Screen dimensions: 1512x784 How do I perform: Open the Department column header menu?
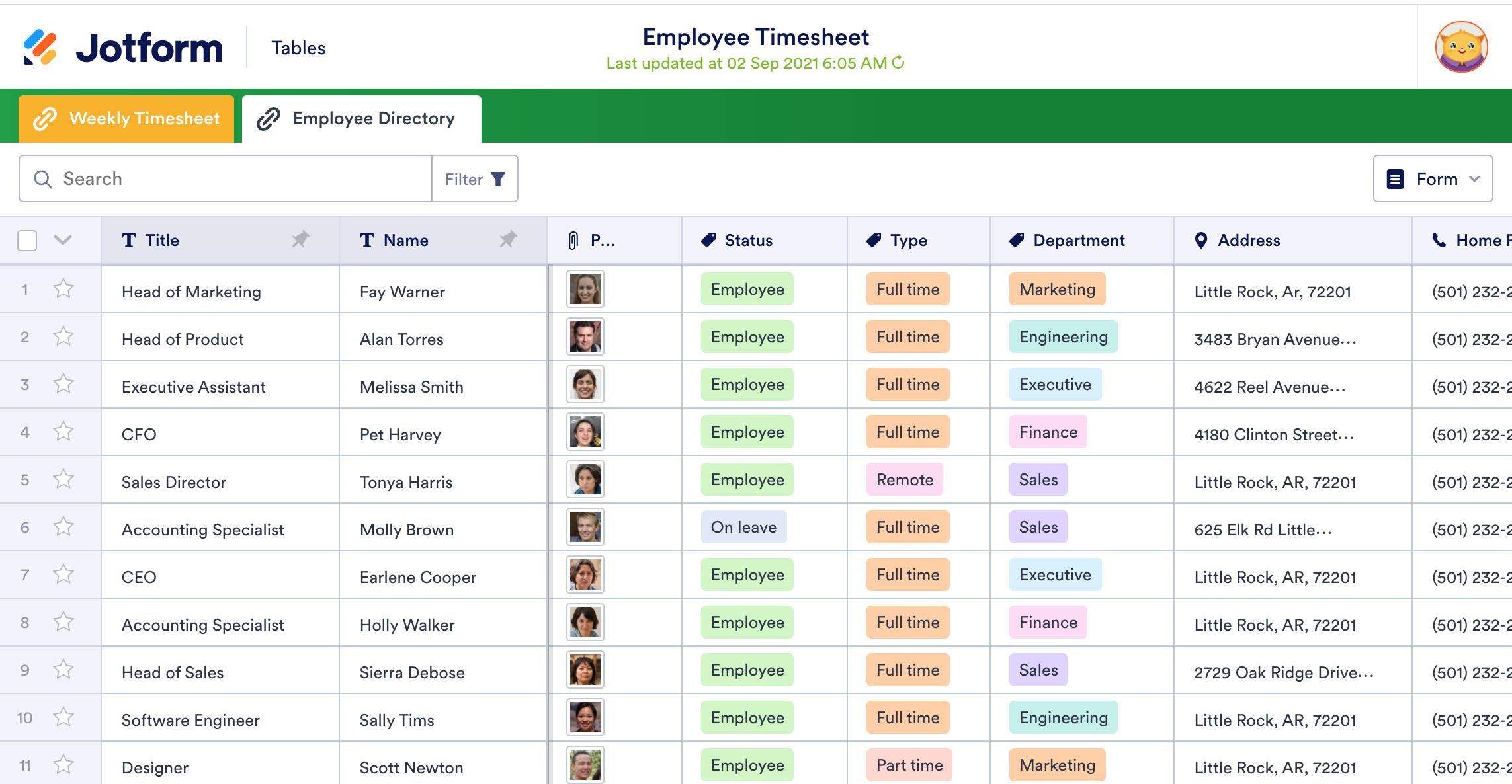click(x=1079, y=241)
